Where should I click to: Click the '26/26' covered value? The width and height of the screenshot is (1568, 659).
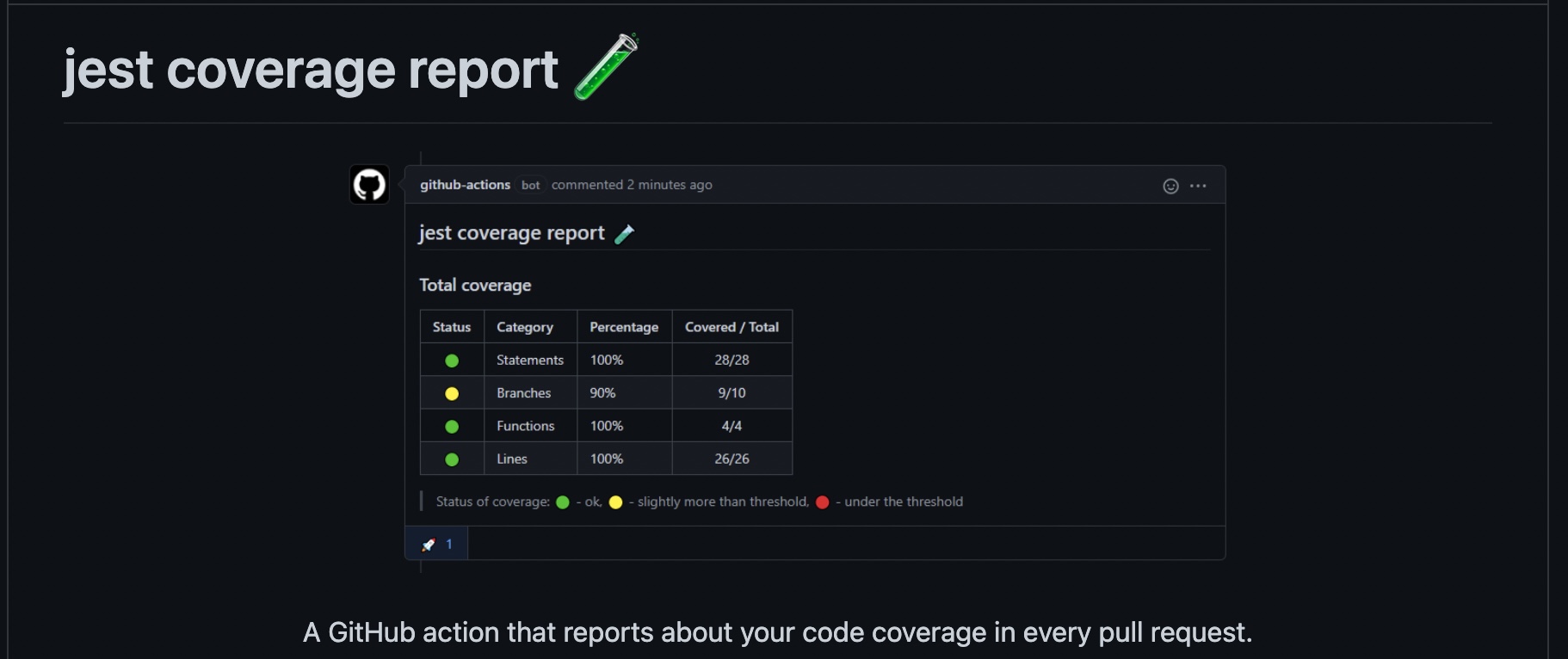[x=732, y=459]
